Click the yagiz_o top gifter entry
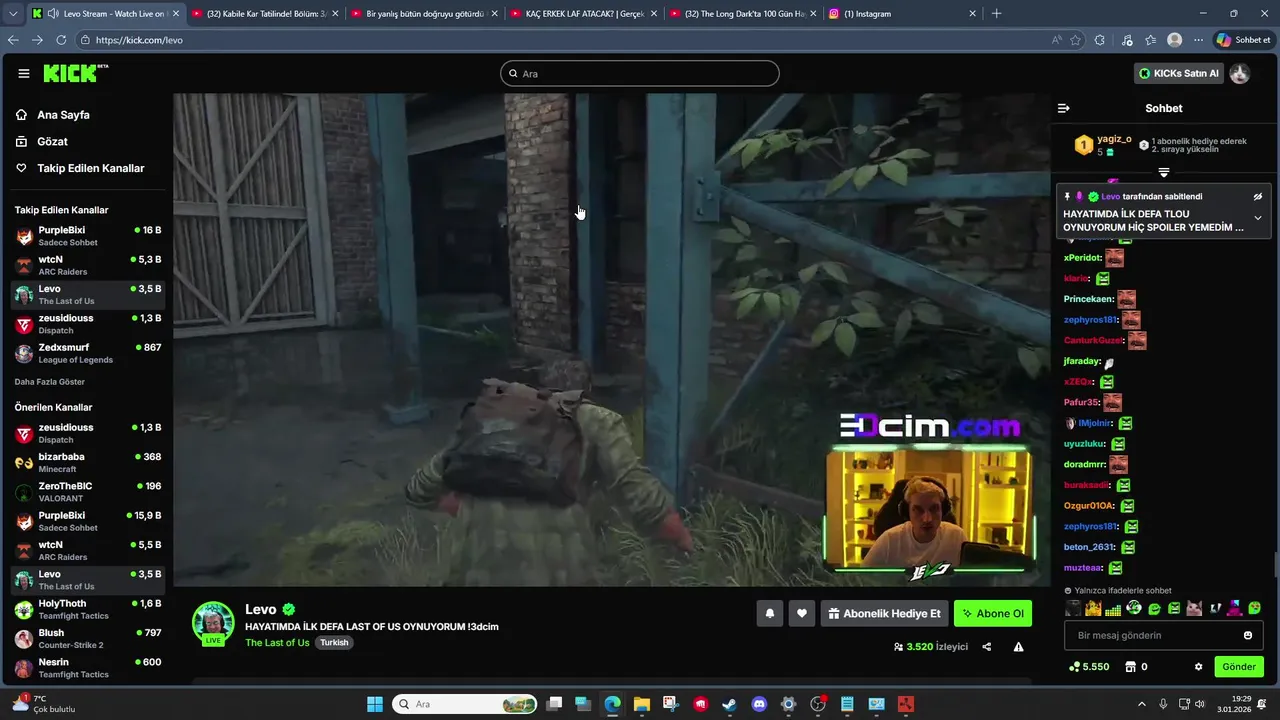 point(1103,145)
